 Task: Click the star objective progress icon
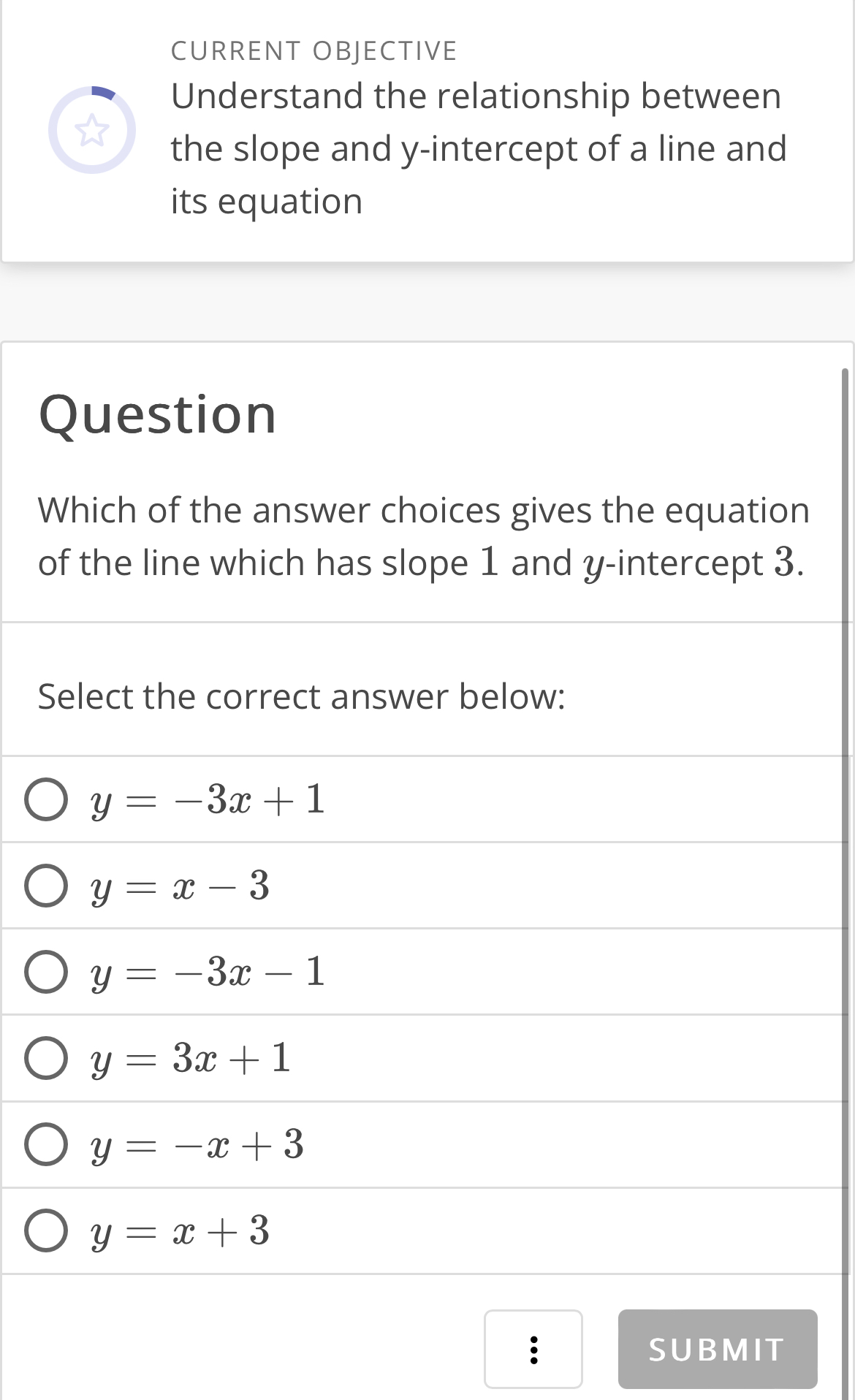pyautogui.click(x=93, y=129)
